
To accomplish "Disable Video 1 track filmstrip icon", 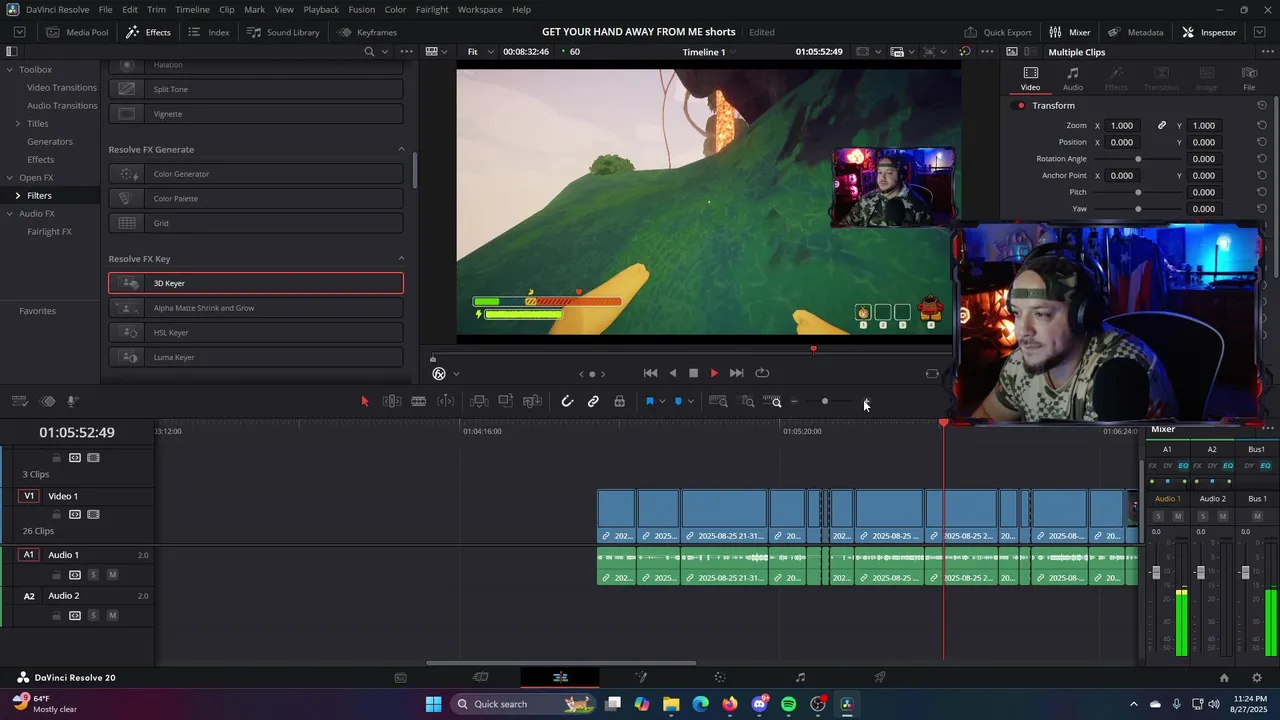I will [x=93, y=515].
